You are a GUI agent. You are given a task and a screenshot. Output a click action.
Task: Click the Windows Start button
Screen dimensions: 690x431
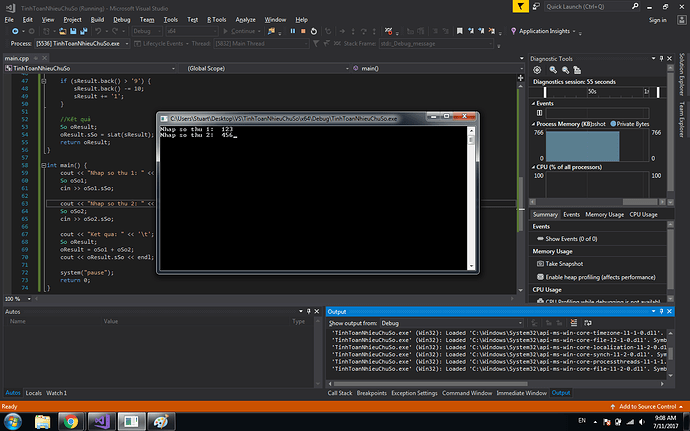pyautogui.click(x=13, y=422)
